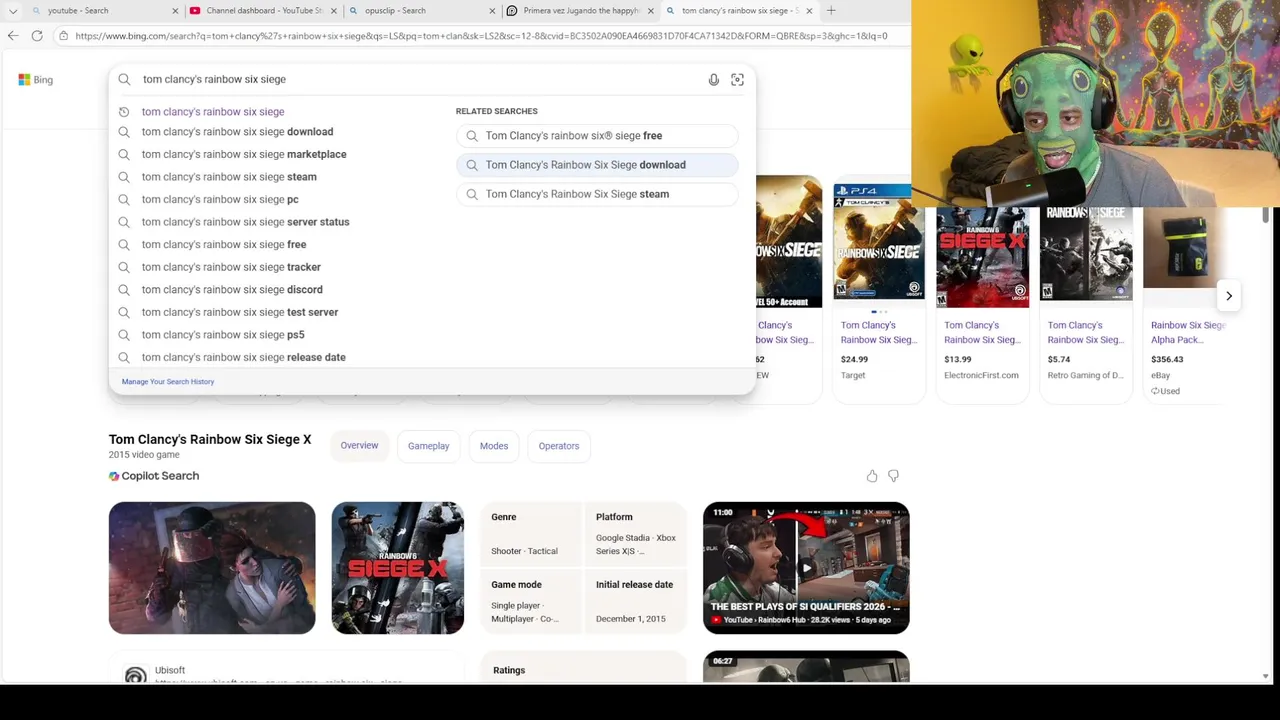Viewport: 1280px width, 720px height.
Task: Close the Channel dashboard tab
Action: coord(334,11)
